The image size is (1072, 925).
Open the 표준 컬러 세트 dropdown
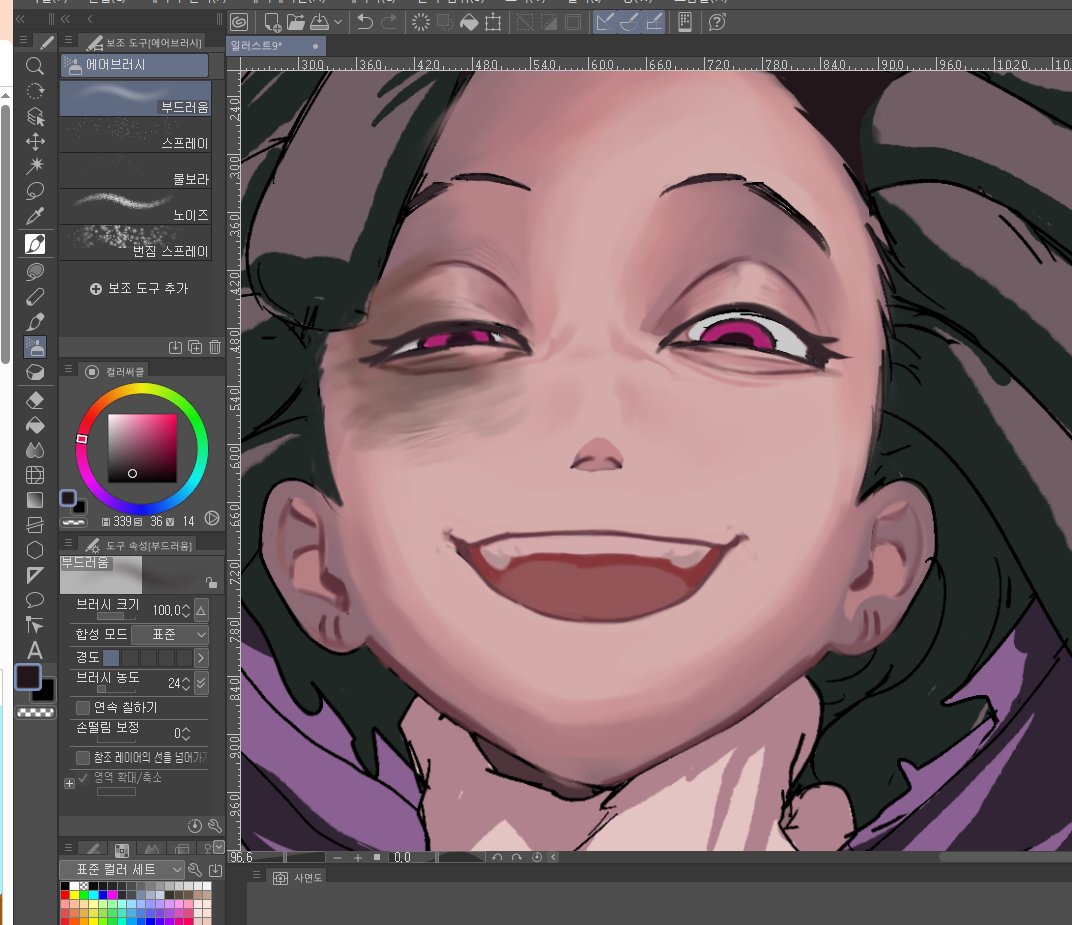pos(122,870)
